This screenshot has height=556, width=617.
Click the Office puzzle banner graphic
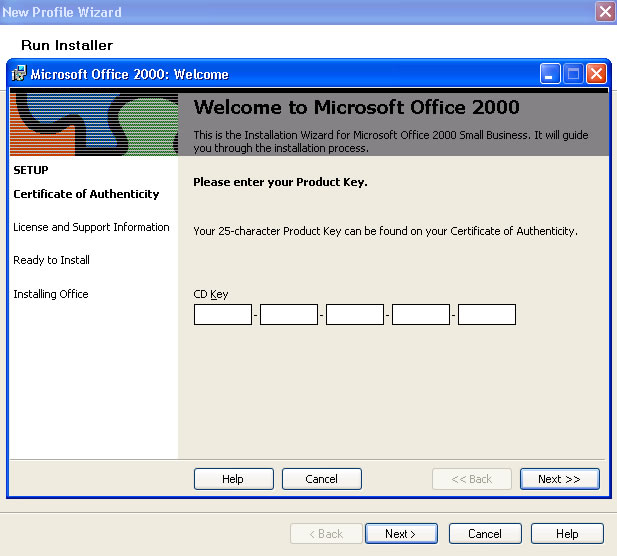coord(94,124)
